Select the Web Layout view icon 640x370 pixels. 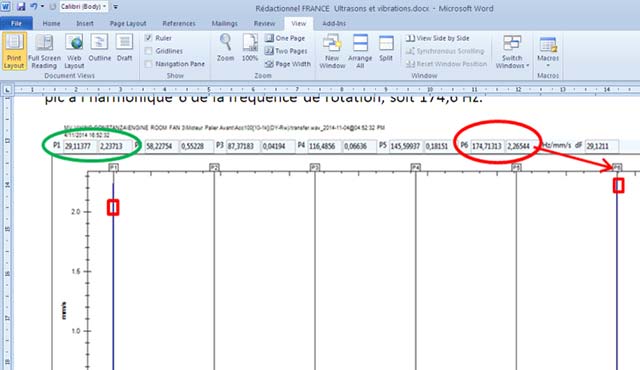[x=74, y=51]
